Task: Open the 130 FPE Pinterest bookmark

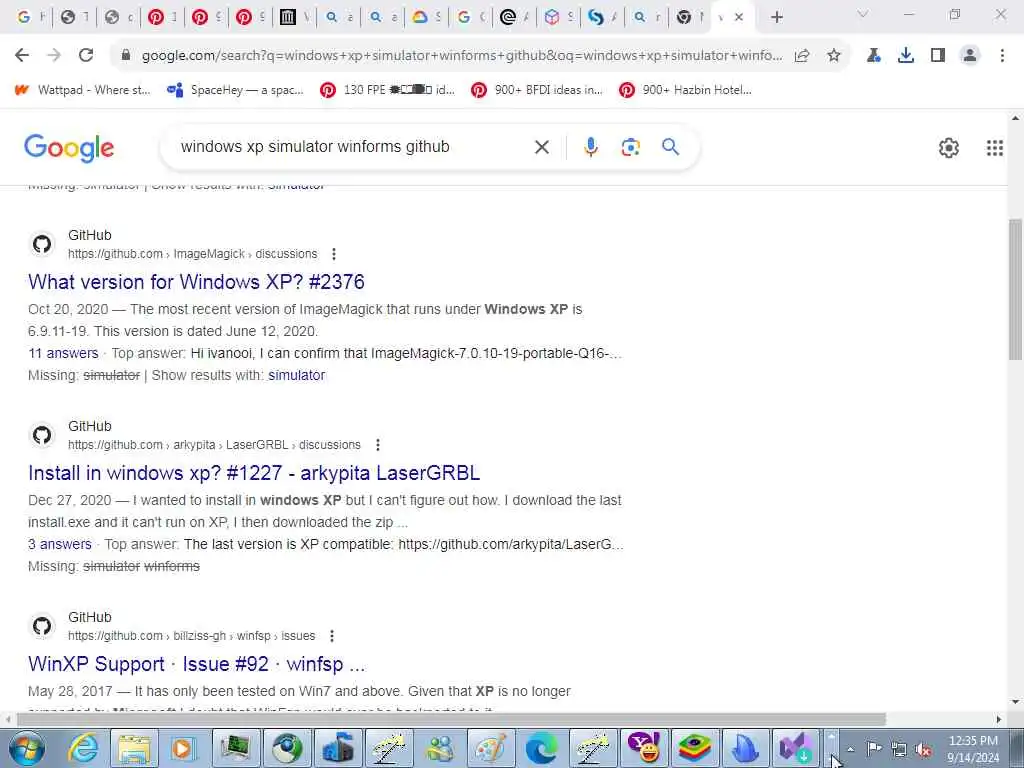Action: 388,90
